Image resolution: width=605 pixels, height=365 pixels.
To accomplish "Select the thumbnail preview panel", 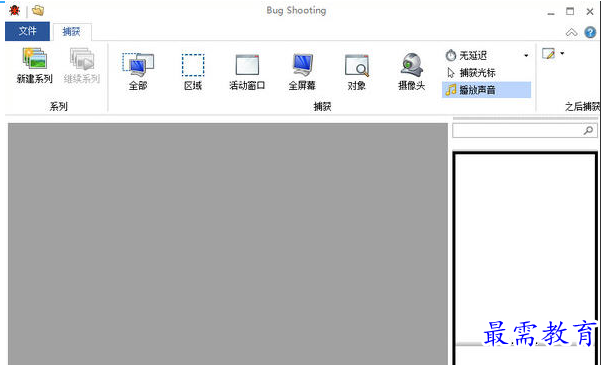I will (x=525, y=258).
